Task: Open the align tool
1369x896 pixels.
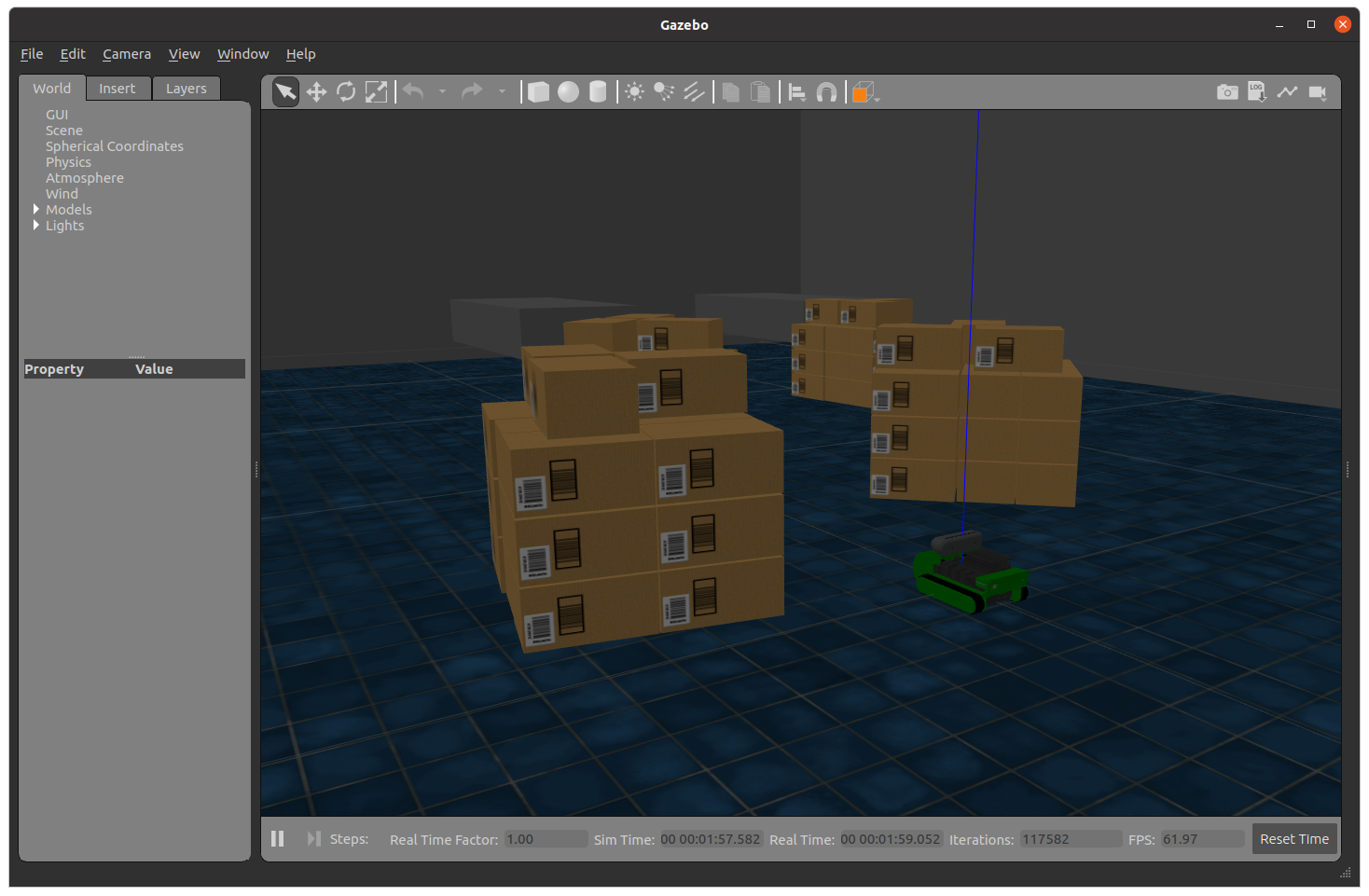Action: click(x=797, y=91)
